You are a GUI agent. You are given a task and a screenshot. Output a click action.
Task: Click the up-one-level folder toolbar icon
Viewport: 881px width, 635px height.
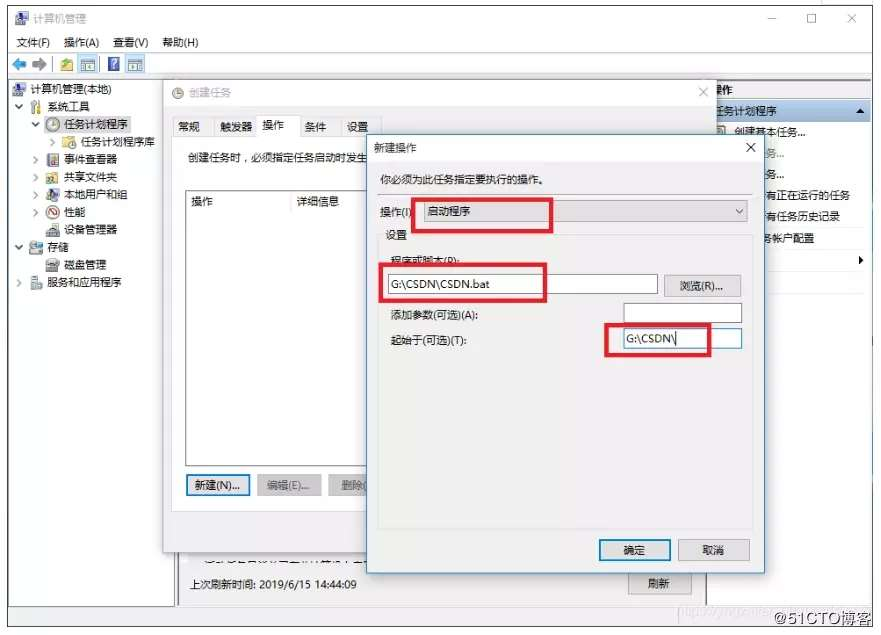pos(67,65)
